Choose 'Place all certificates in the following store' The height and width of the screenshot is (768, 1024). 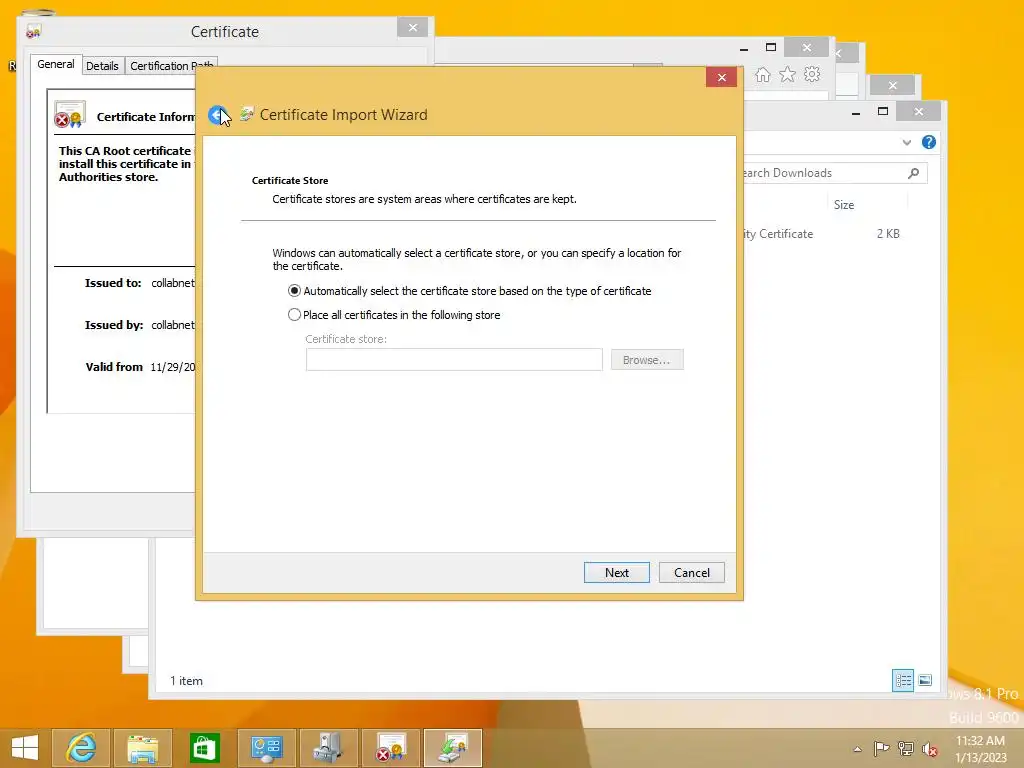point(394,315)
